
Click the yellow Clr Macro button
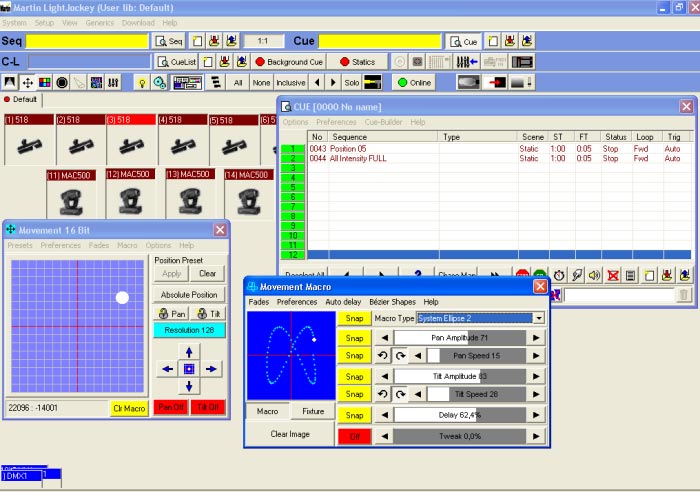tap(129, 408)
